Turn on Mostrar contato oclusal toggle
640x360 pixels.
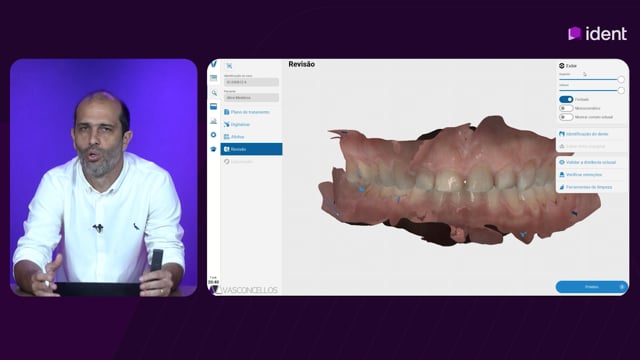point(566,117)
